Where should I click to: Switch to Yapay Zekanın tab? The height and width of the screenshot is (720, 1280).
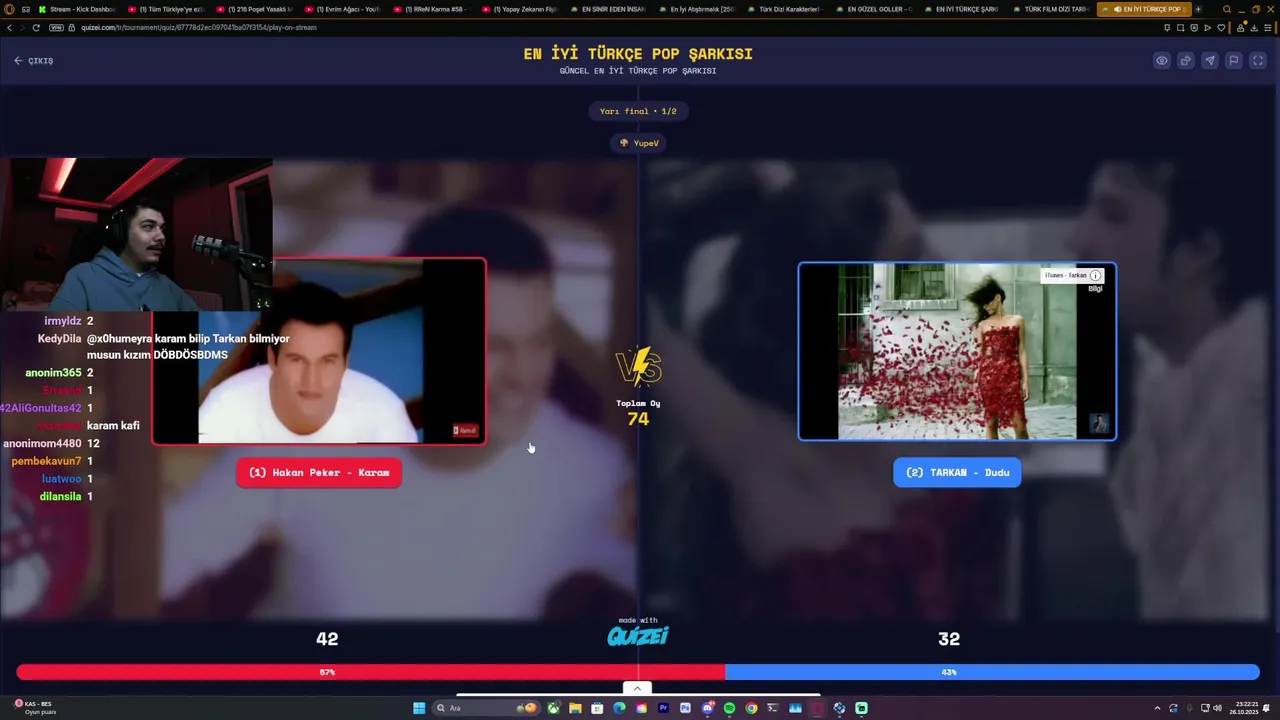pos(518,9)
